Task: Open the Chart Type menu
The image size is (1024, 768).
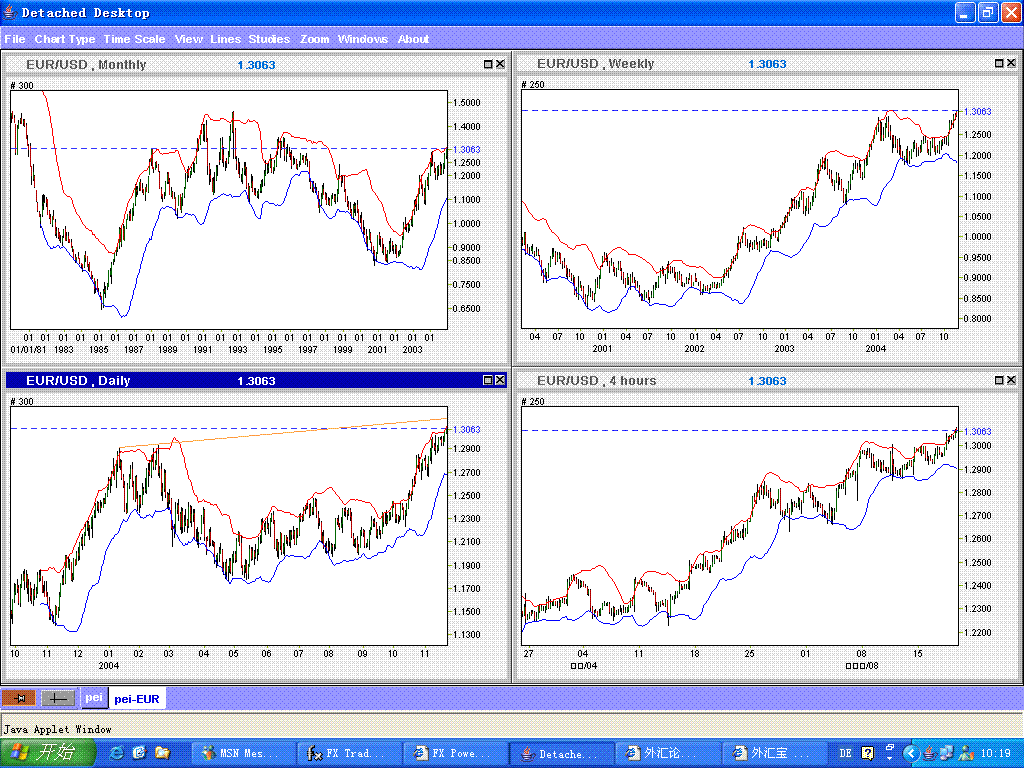Action: pyautogui.click(x=65, y=39)
